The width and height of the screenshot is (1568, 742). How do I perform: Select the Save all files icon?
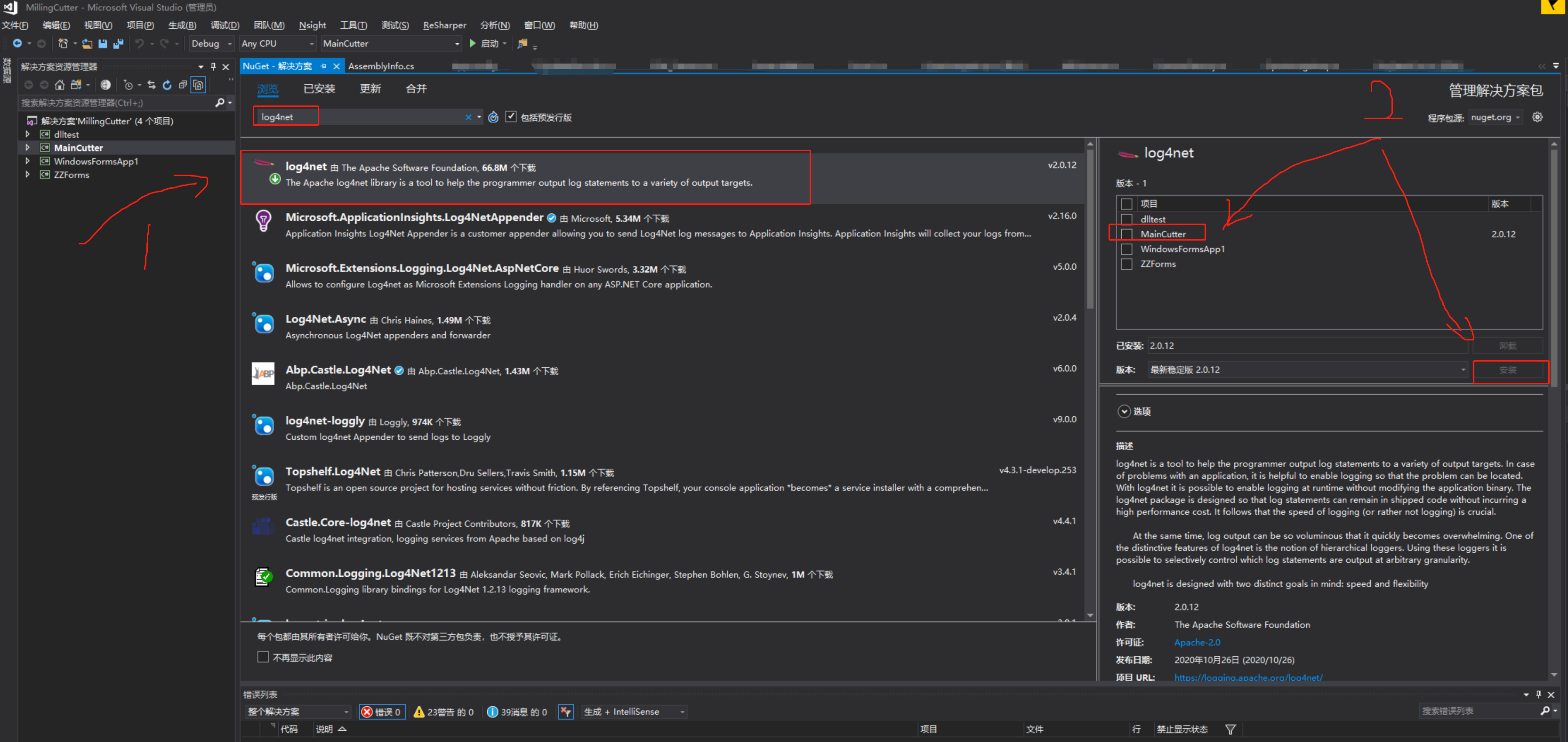(x=118, y=43)
